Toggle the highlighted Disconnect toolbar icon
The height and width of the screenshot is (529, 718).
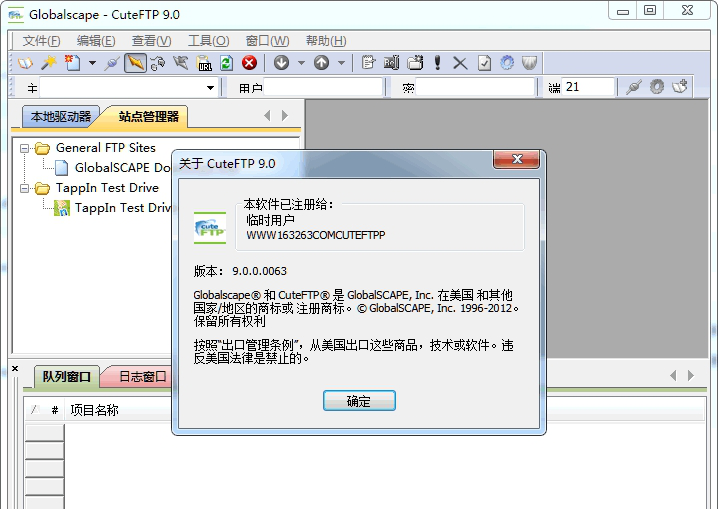[135, 63]
